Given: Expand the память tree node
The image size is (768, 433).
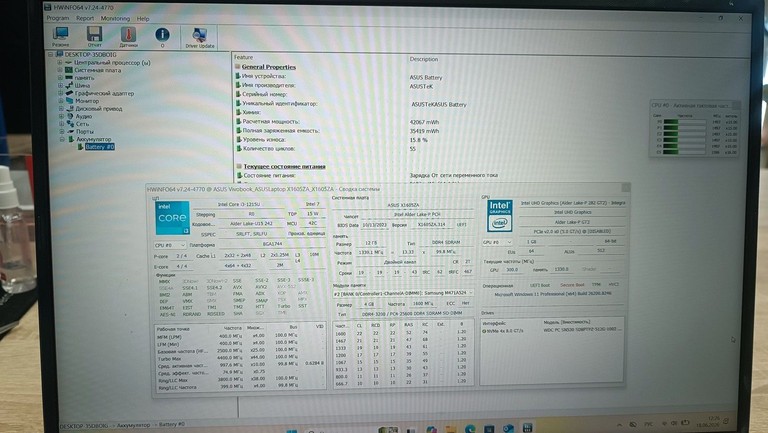Looking at the screenshot, I should (x=60, y=77).
